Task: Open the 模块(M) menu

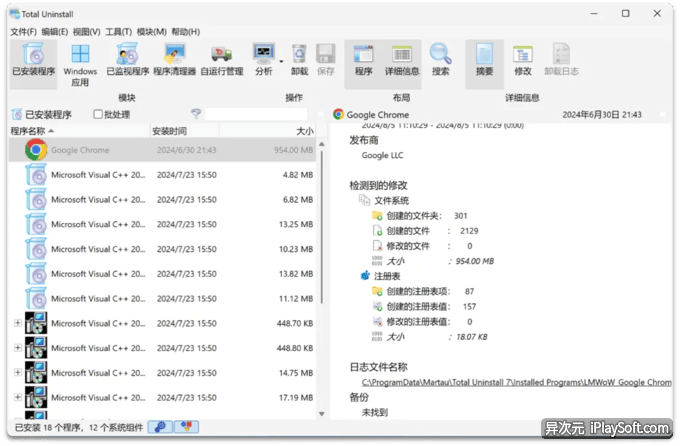Action: (151, 32)
